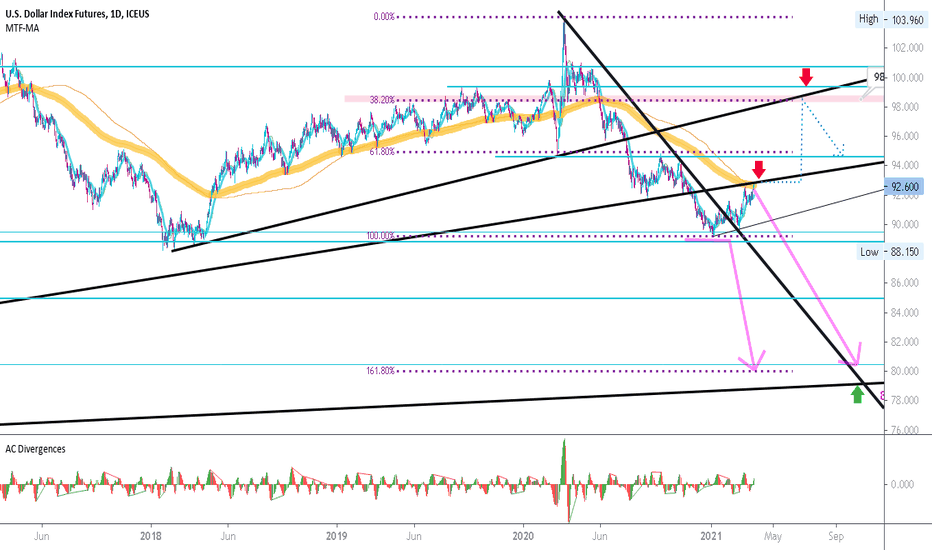Click the 61.80% Fibonacci level label

[382, 152]
